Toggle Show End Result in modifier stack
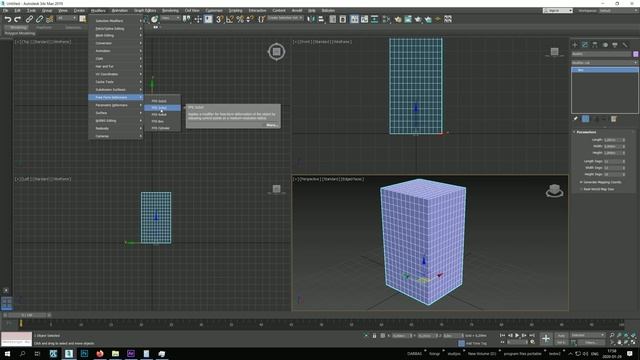Viewport: 640px width, 360px height. pyautogui.click(x=585, y=119)
